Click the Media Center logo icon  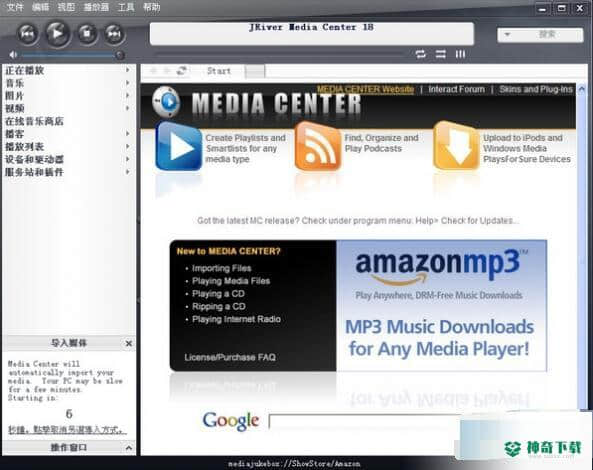coord(166,102)
